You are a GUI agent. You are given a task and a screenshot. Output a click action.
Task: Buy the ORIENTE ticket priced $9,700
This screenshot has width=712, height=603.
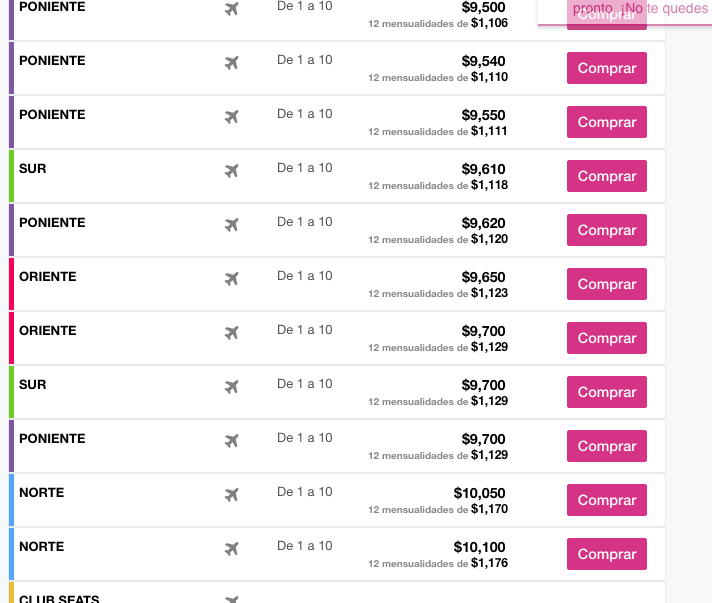(607, 338)
